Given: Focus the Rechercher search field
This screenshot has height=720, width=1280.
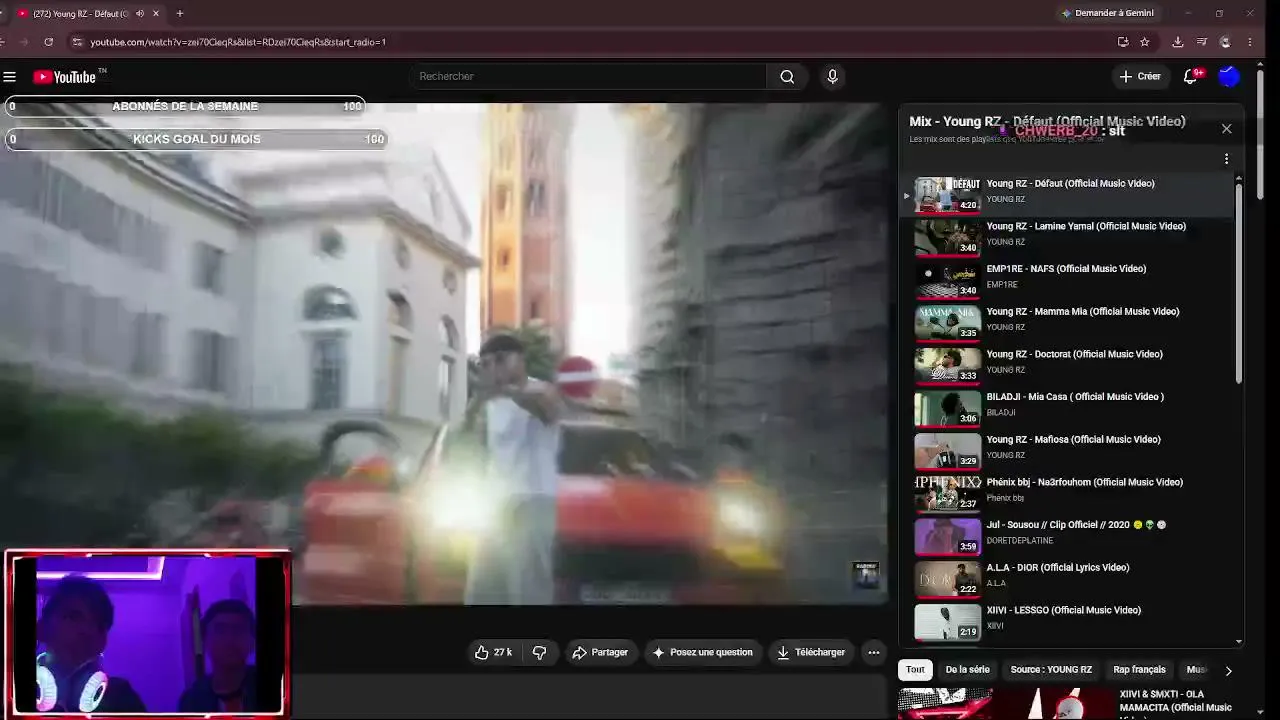Looking at the screenshot, I should click(588, 77).
